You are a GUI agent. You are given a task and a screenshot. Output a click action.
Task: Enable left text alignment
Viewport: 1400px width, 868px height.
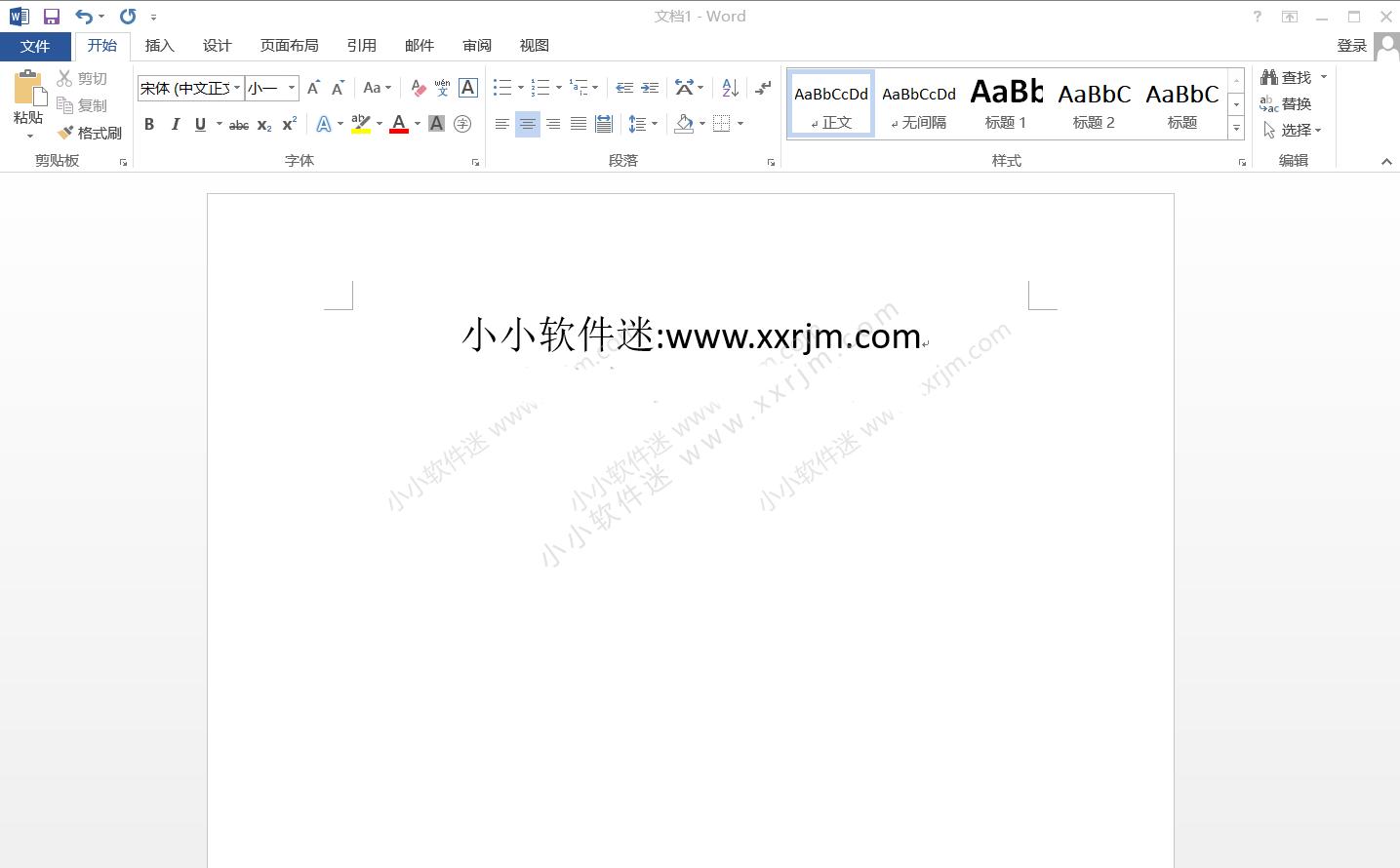501,124
